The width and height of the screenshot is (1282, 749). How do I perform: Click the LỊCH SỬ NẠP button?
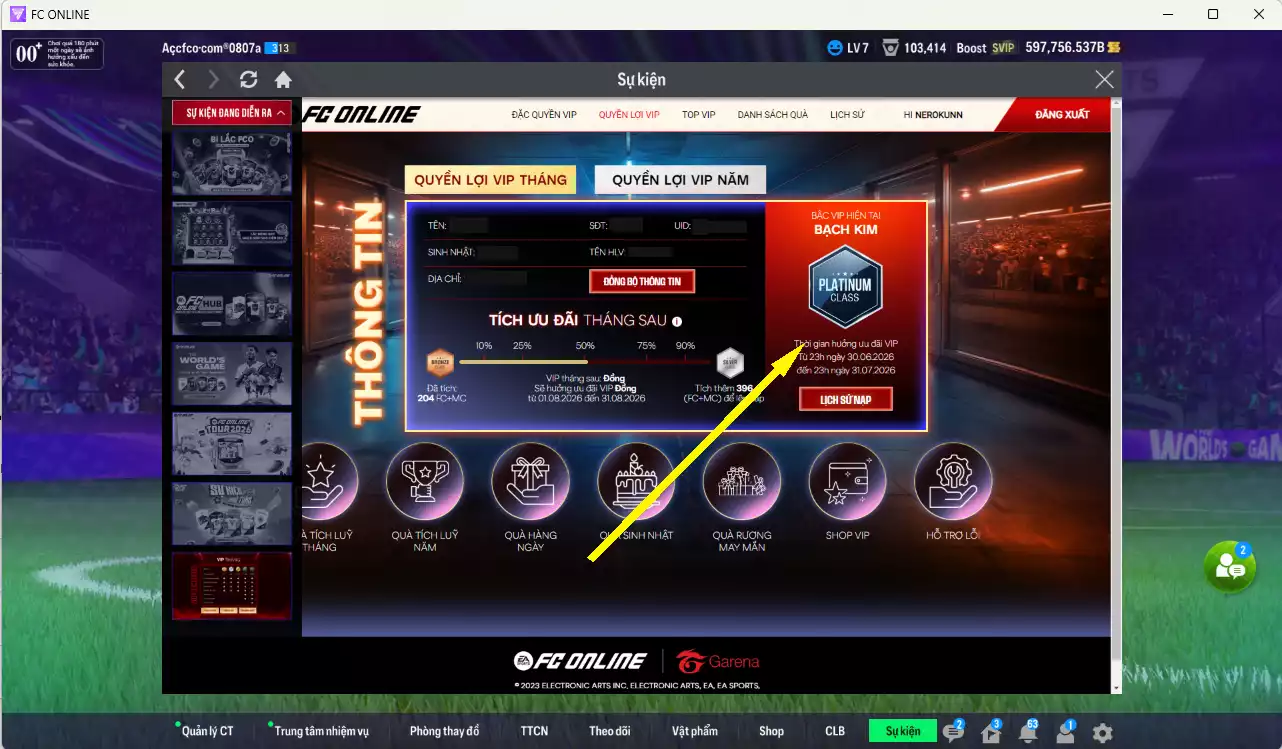coord(846,399)
